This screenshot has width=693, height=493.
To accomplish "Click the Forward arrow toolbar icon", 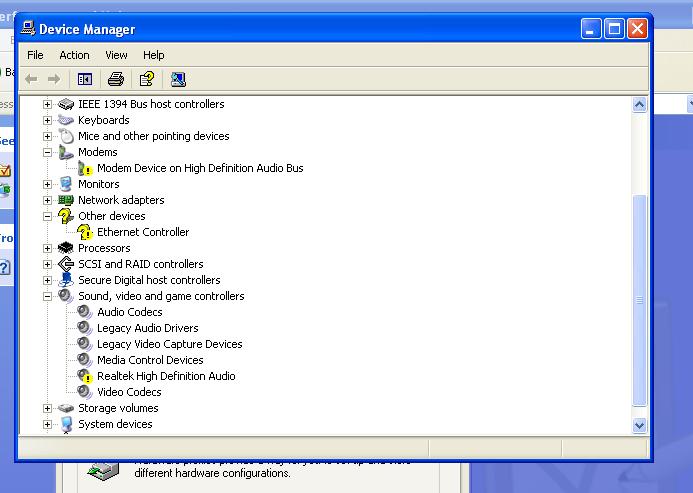I will click(x=54, y=79).
